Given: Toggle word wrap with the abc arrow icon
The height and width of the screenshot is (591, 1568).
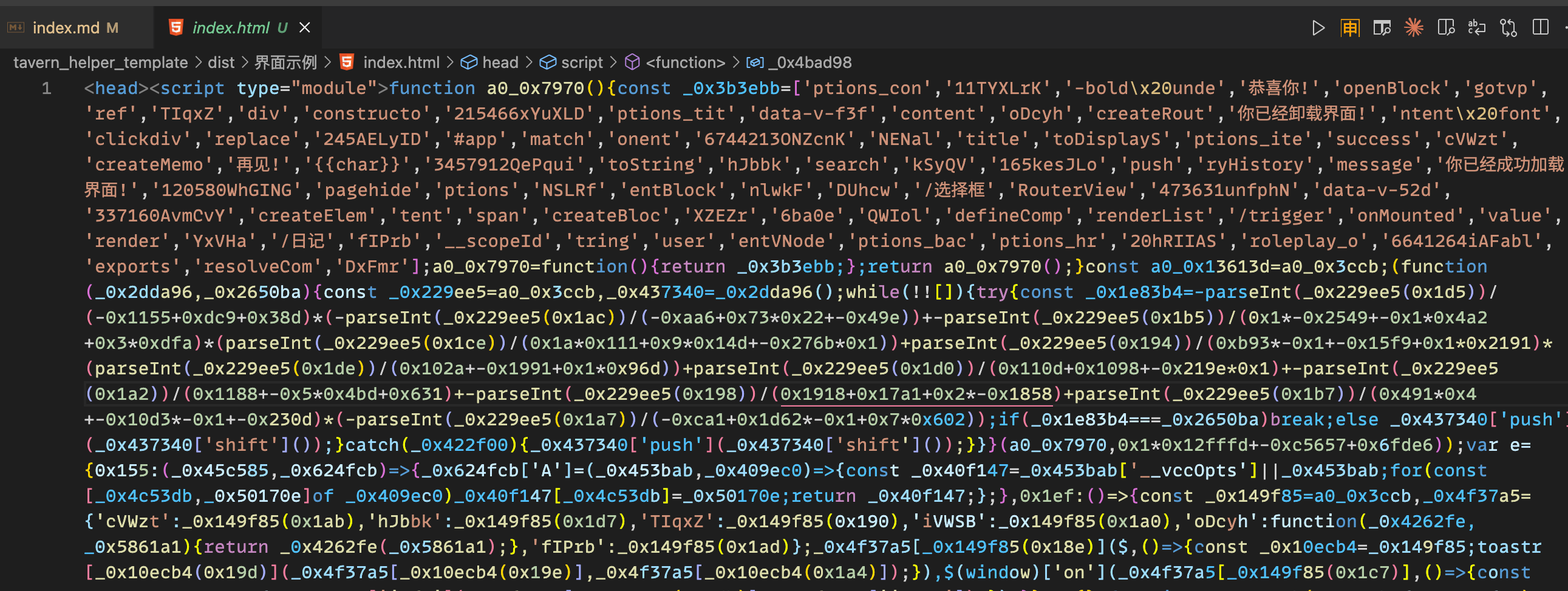Looking at the screenshot, I should [x=1477, y=28].
